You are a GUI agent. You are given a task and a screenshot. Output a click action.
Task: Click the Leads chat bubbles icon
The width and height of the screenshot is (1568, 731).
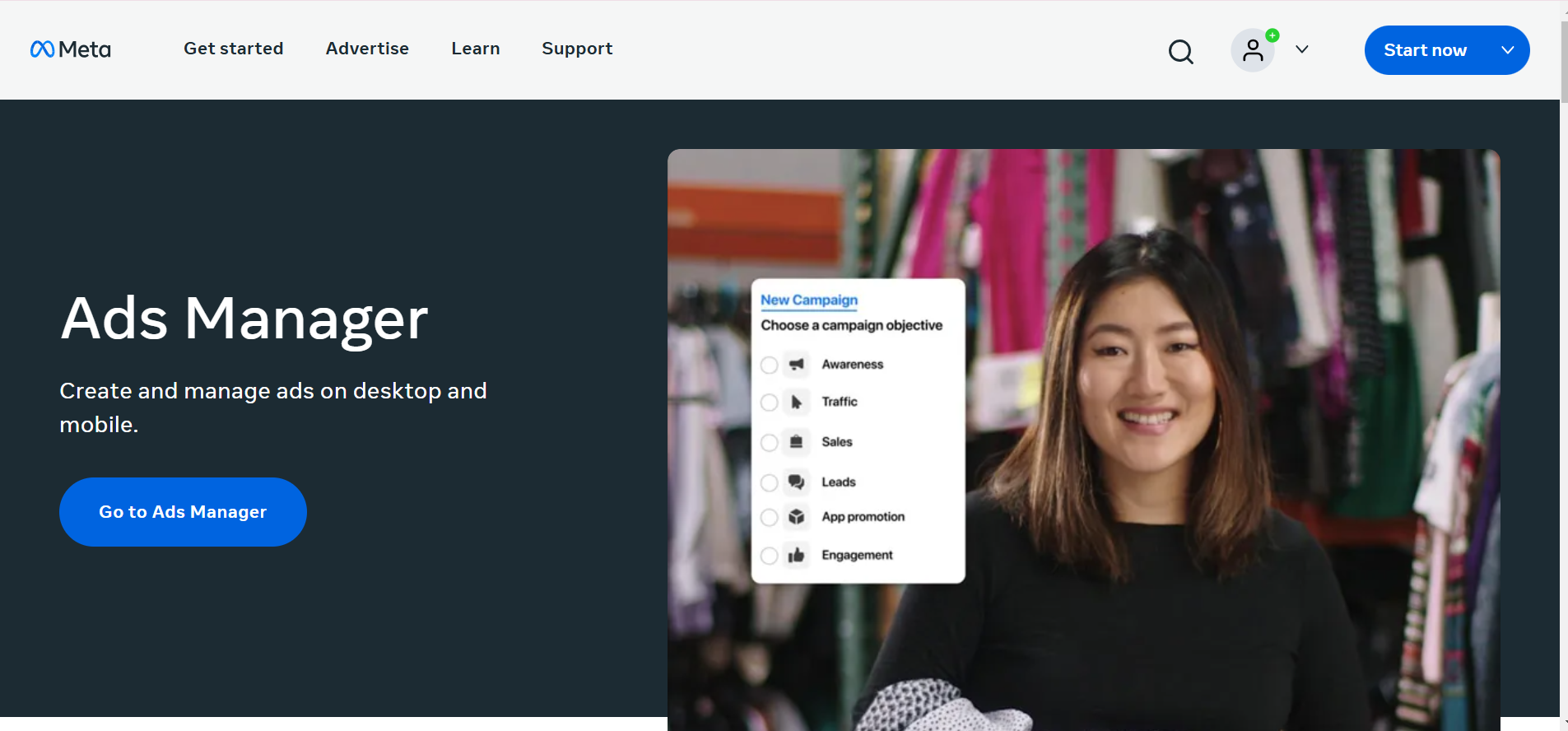tap(796, 482)
